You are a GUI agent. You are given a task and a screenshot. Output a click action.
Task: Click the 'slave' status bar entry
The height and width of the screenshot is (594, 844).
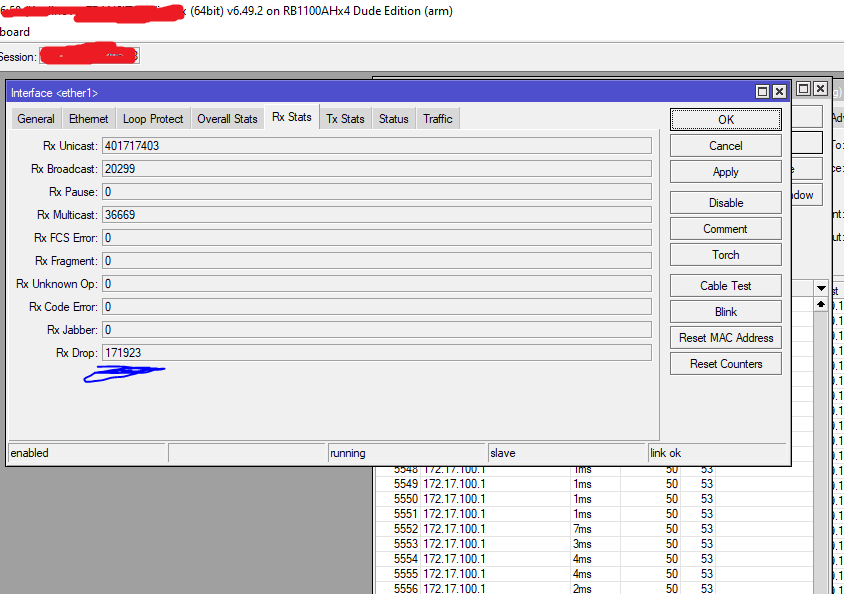point(566,453)
